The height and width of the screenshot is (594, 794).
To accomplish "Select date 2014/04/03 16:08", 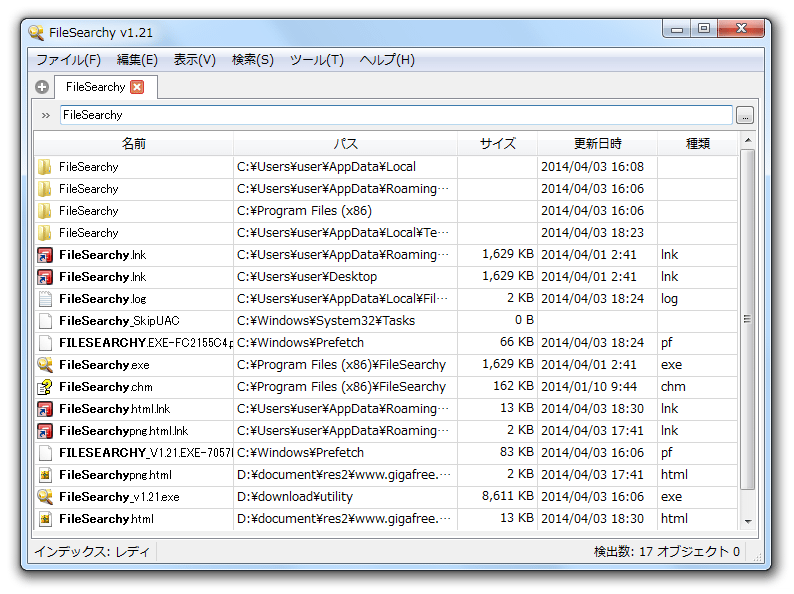I will tap(592, 167).
